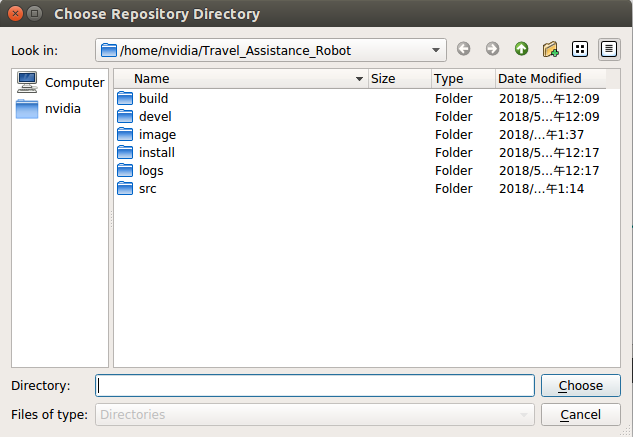The height and width of the screenshot is (437, 633).
Task: Cancel the directory selection dialog
Action: click(580, 414)
